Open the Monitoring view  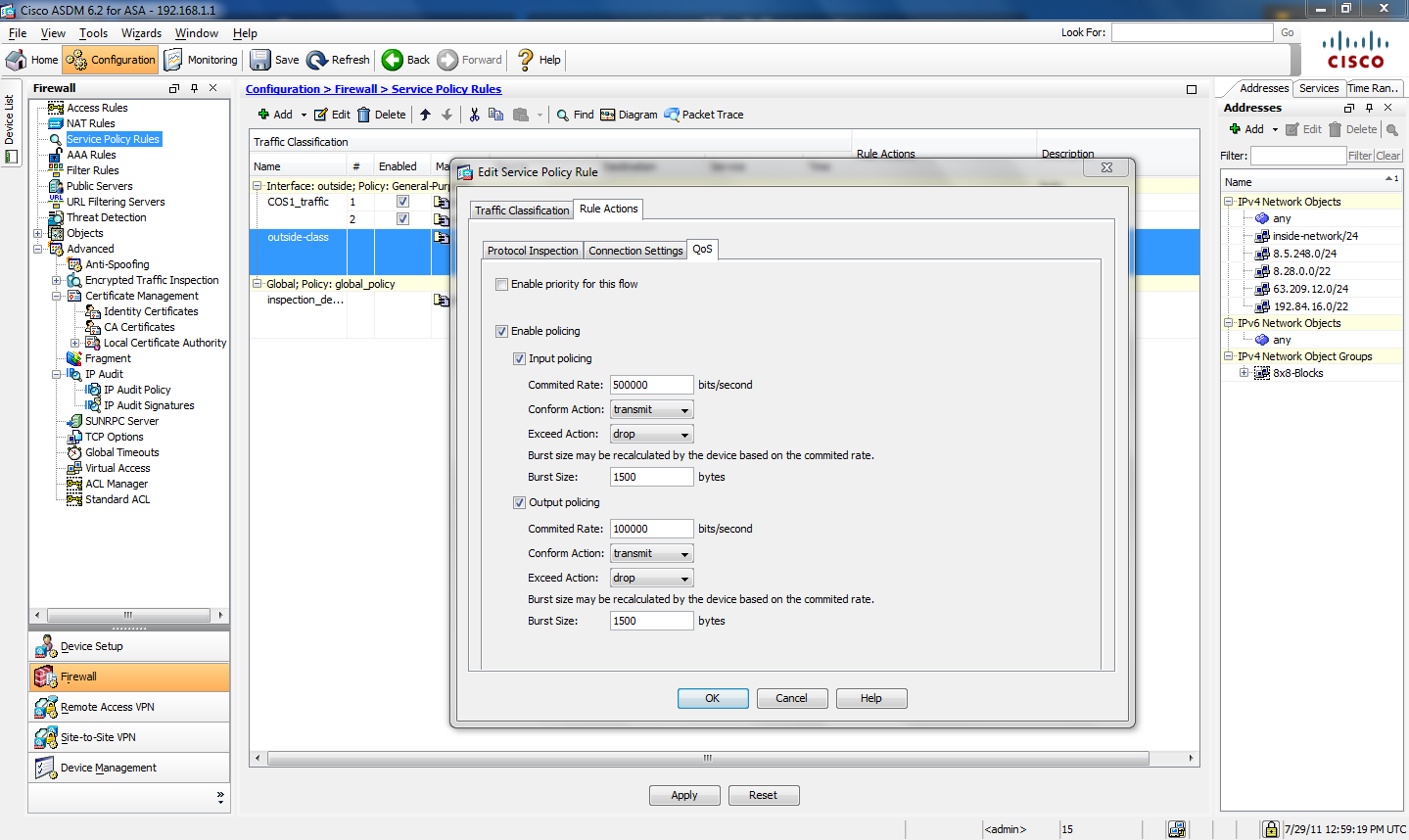coord(201,60)
